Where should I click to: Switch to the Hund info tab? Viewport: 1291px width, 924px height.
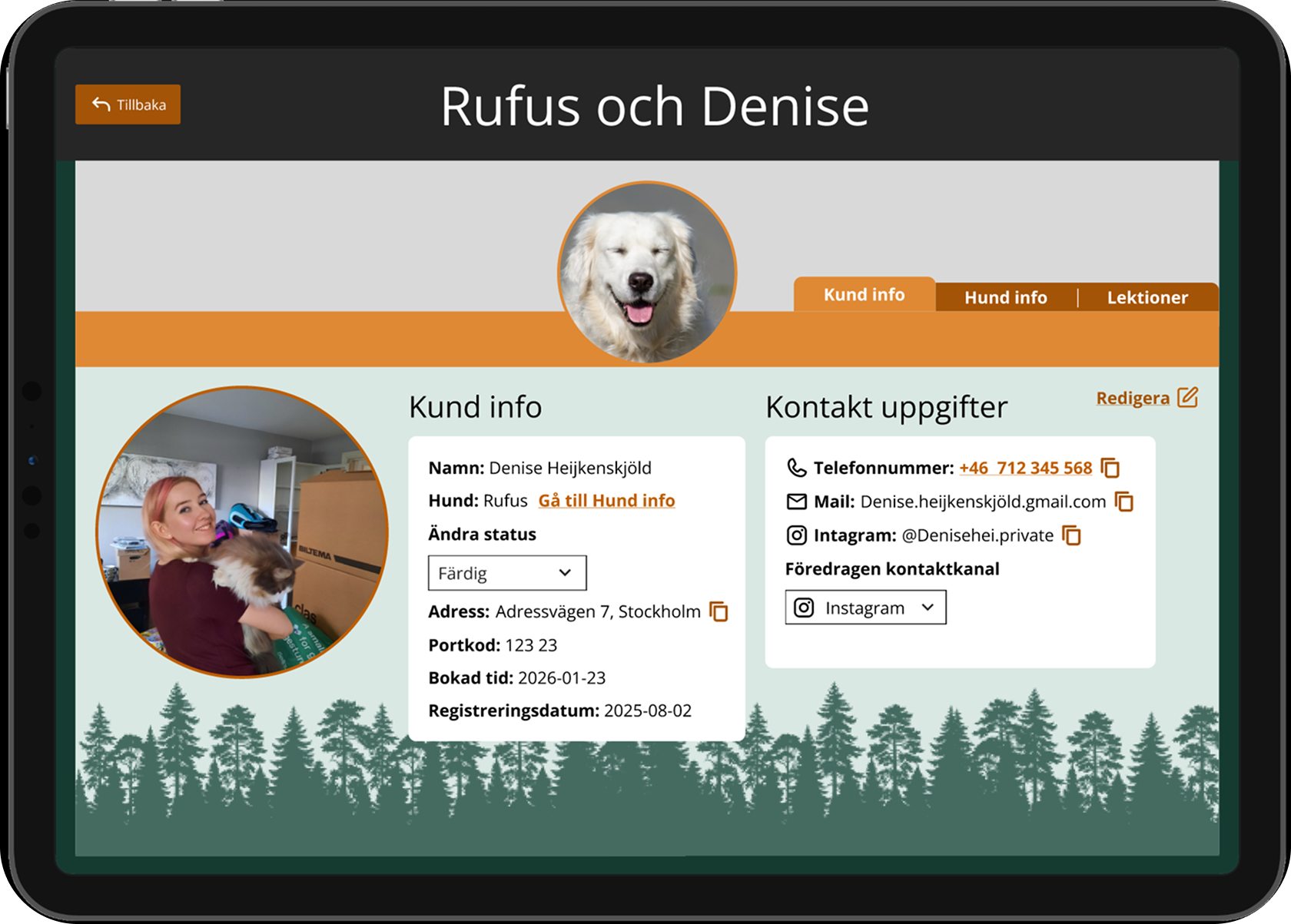coord(1006,297)
